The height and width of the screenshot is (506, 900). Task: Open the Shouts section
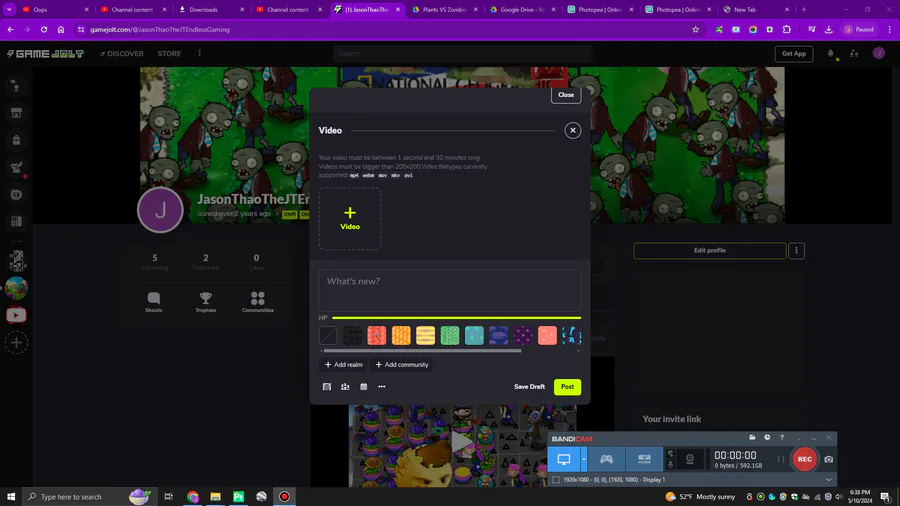[x=153, y=302]
